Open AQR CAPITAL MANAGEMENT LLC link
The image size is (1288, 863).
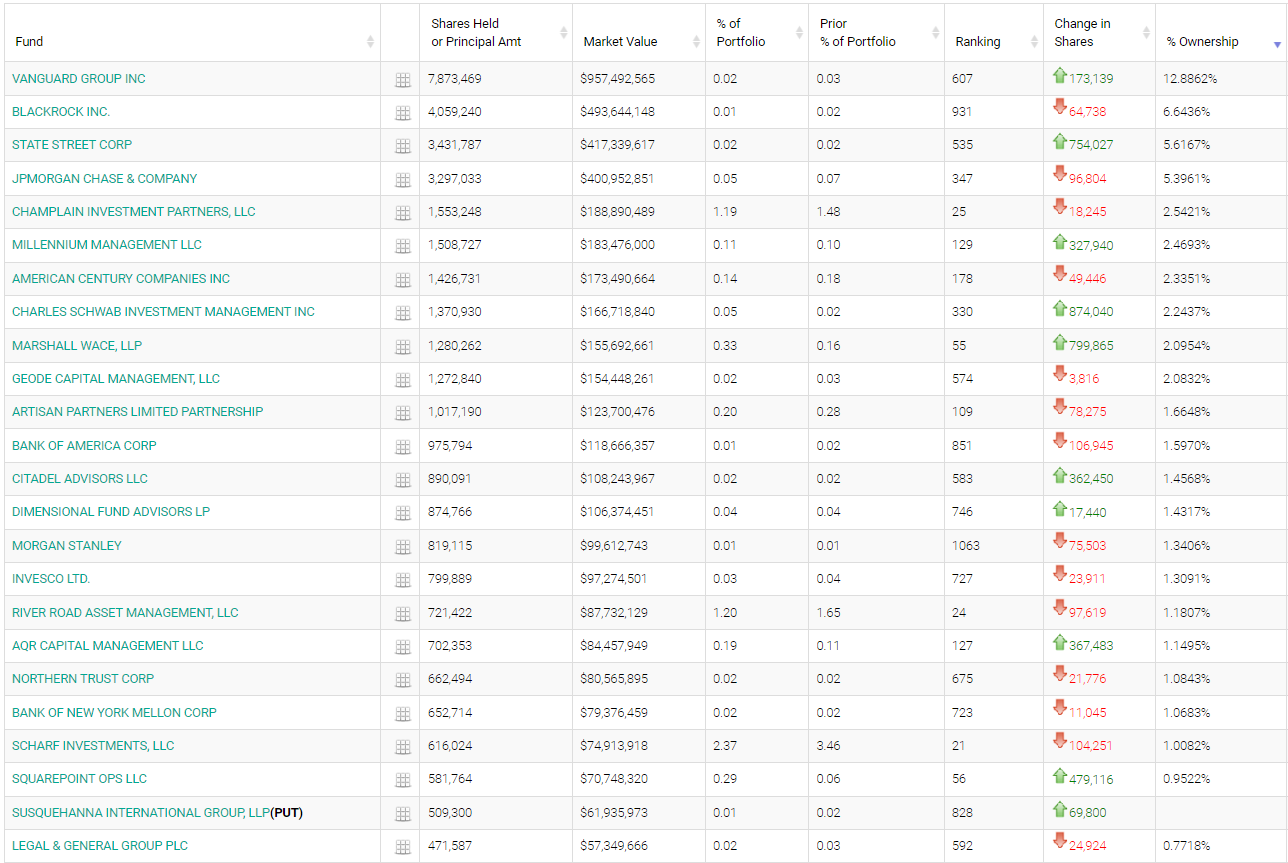click(108, 646)
